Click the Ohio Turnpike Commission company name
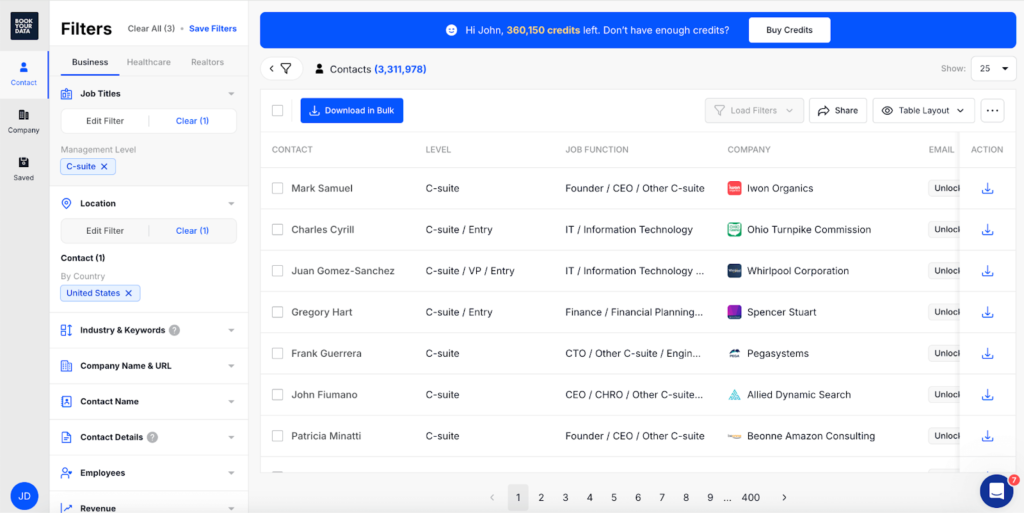This screenshot has width=1024, height=513. 809,230
